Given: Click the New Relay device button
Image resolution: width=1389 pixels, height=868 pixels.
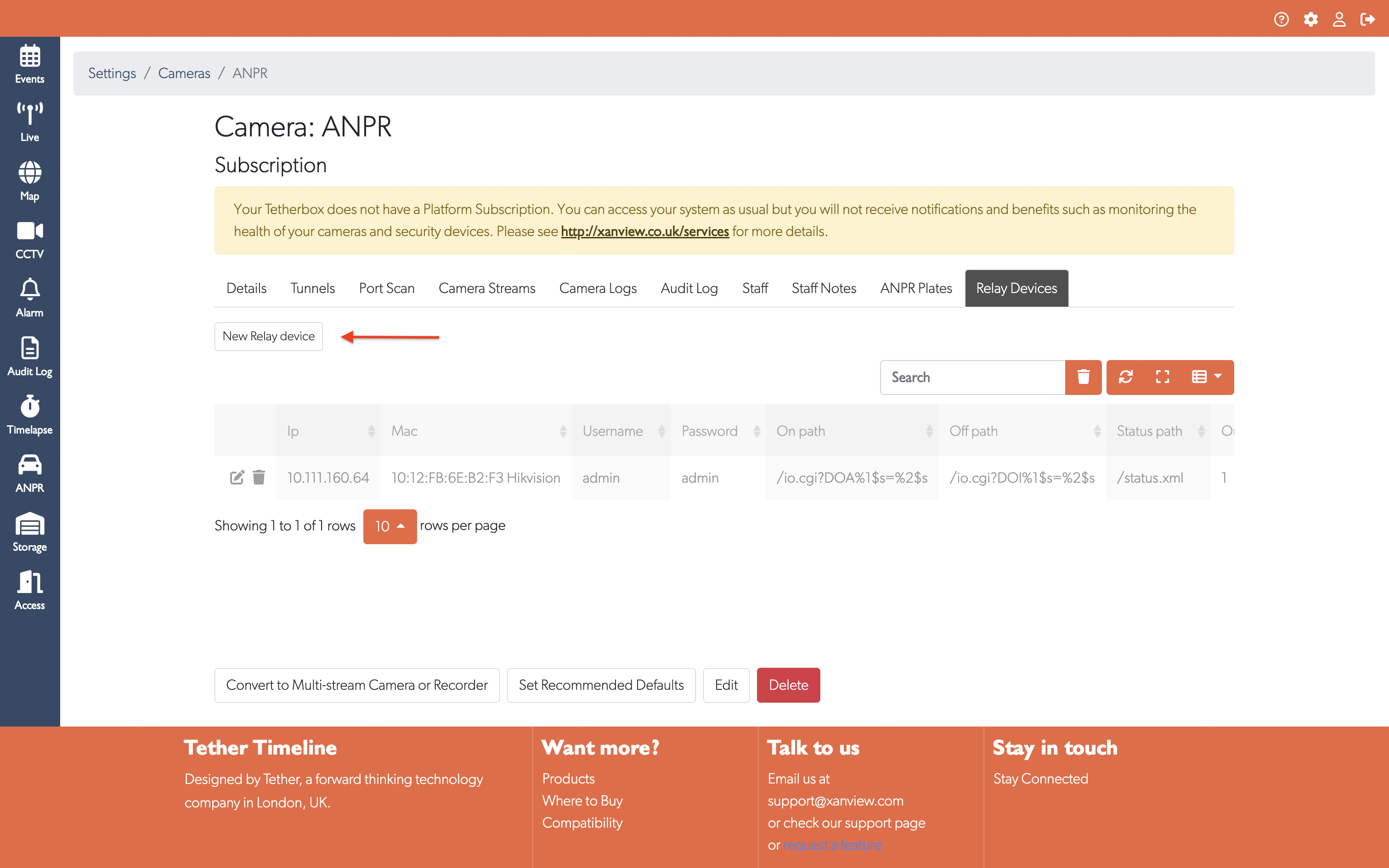Looking at the screenshot, I should pos(269,336).
